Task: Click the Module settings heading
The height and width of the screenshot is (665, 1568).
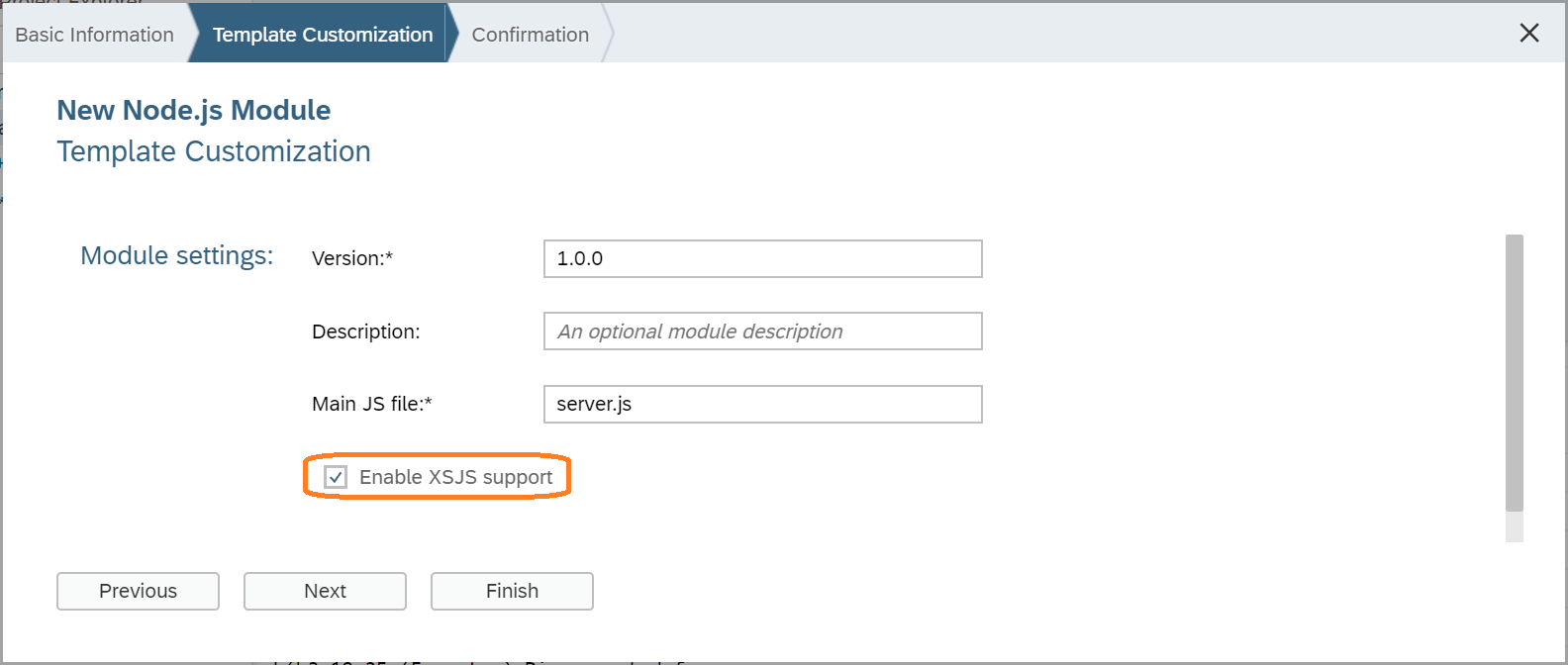Action: (x=176, y=255)
